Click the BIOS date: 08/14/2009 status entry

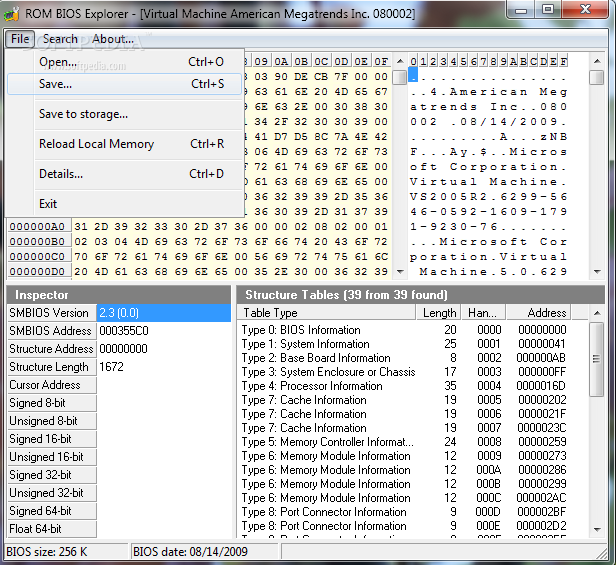(204, 552)
